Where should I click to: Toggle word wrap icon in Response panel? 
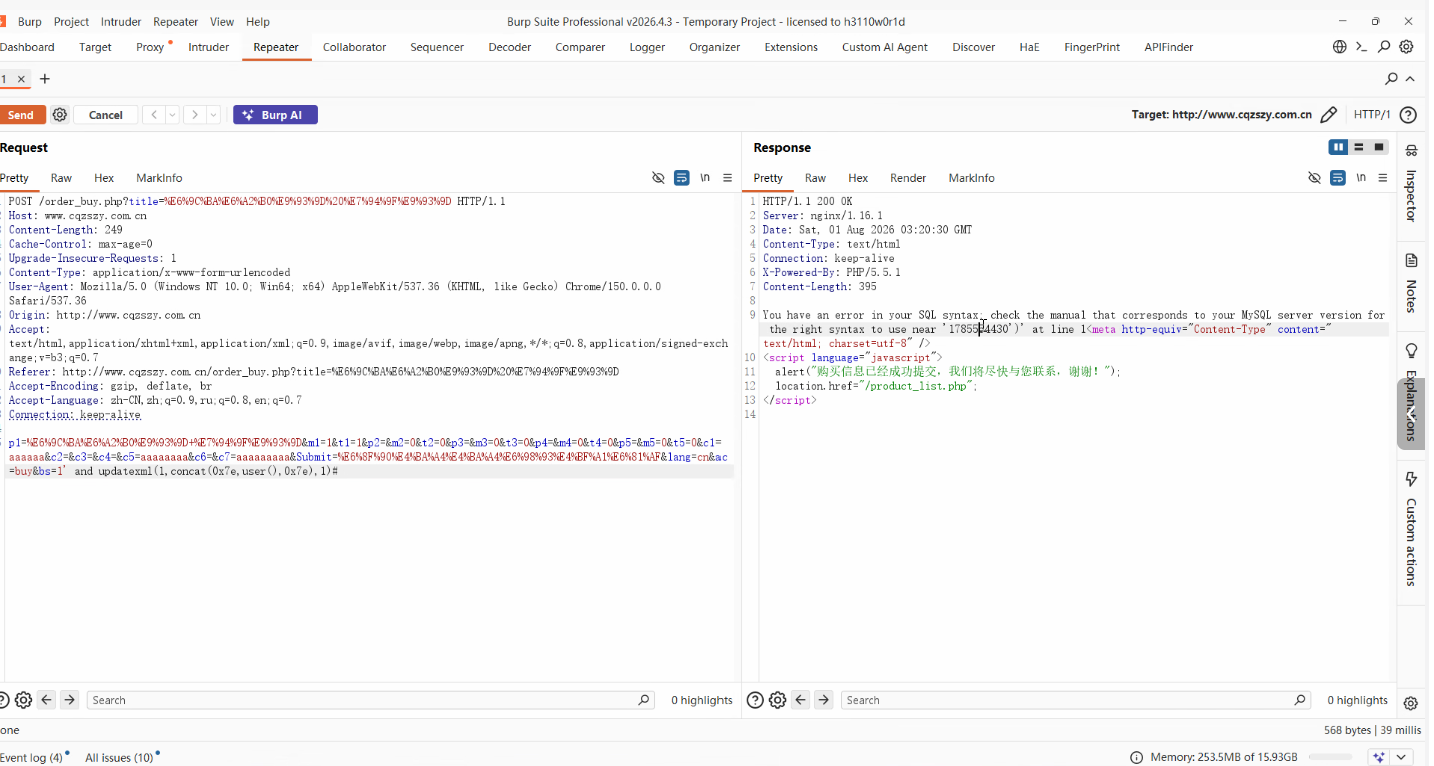(x=1337, y=178)
